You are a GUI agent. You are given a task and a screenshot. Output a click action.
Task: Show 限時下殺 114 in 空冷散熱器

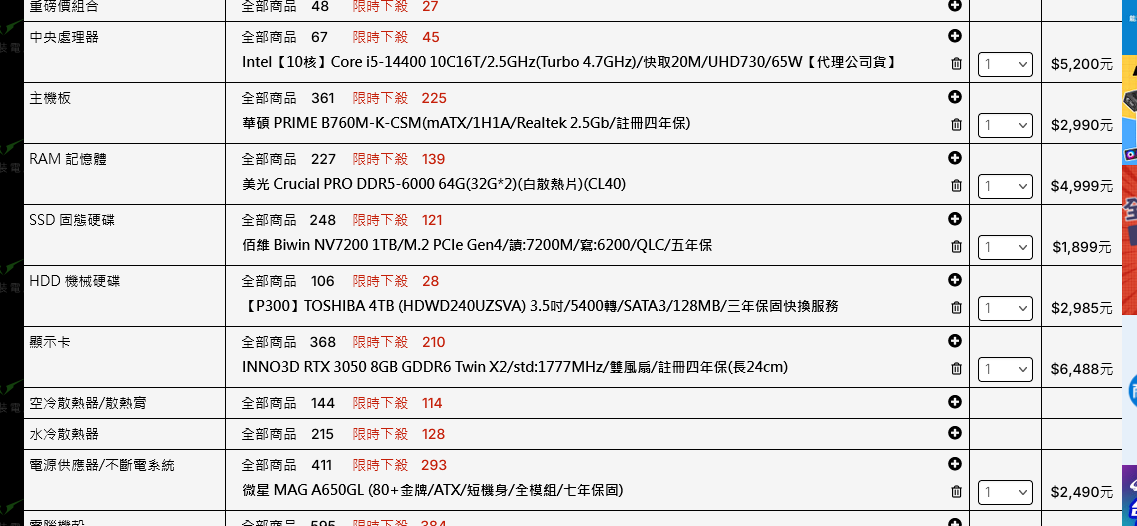397,403
